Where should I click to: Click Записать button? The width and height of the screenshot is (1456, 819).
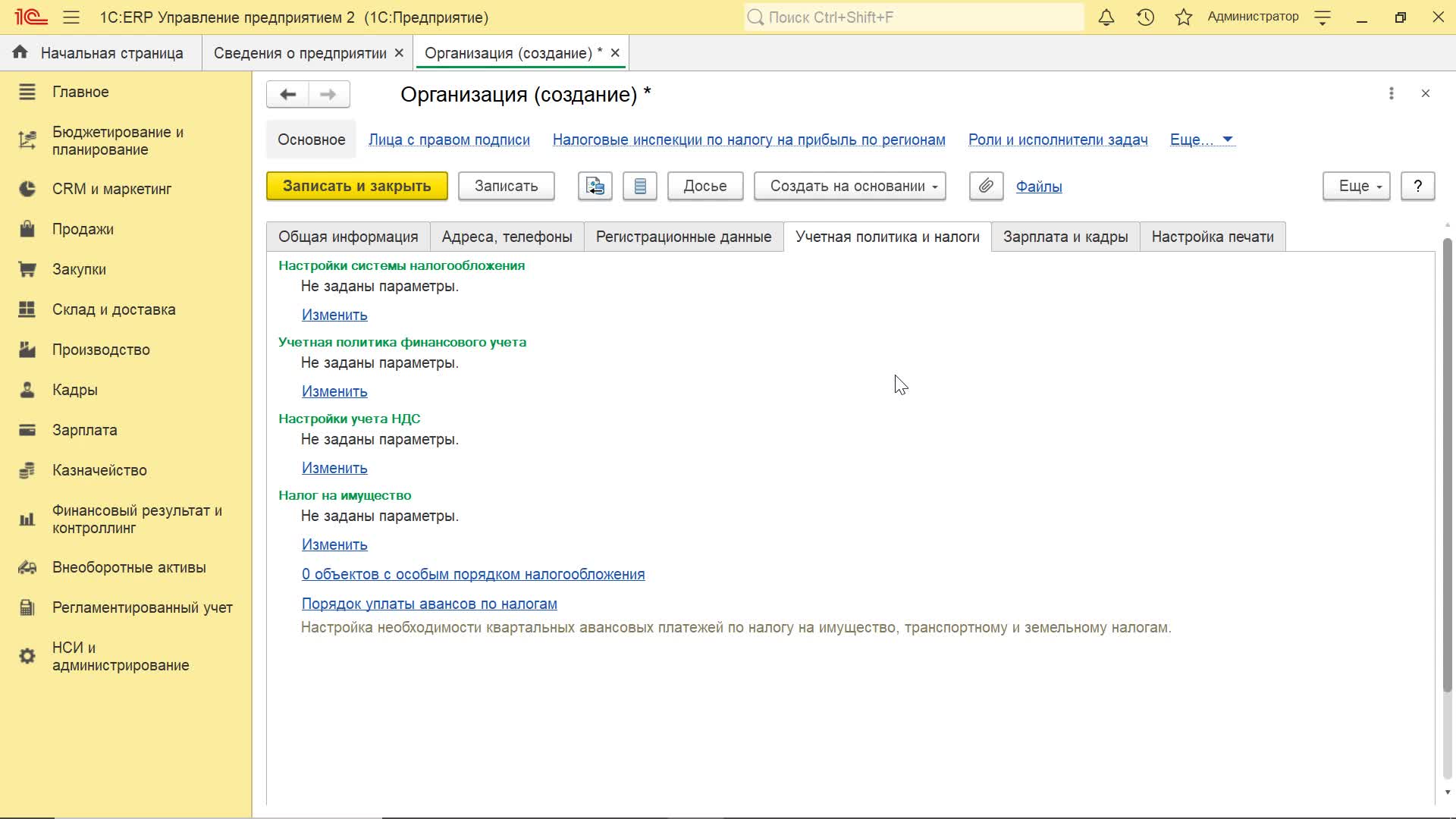point(506,186)
